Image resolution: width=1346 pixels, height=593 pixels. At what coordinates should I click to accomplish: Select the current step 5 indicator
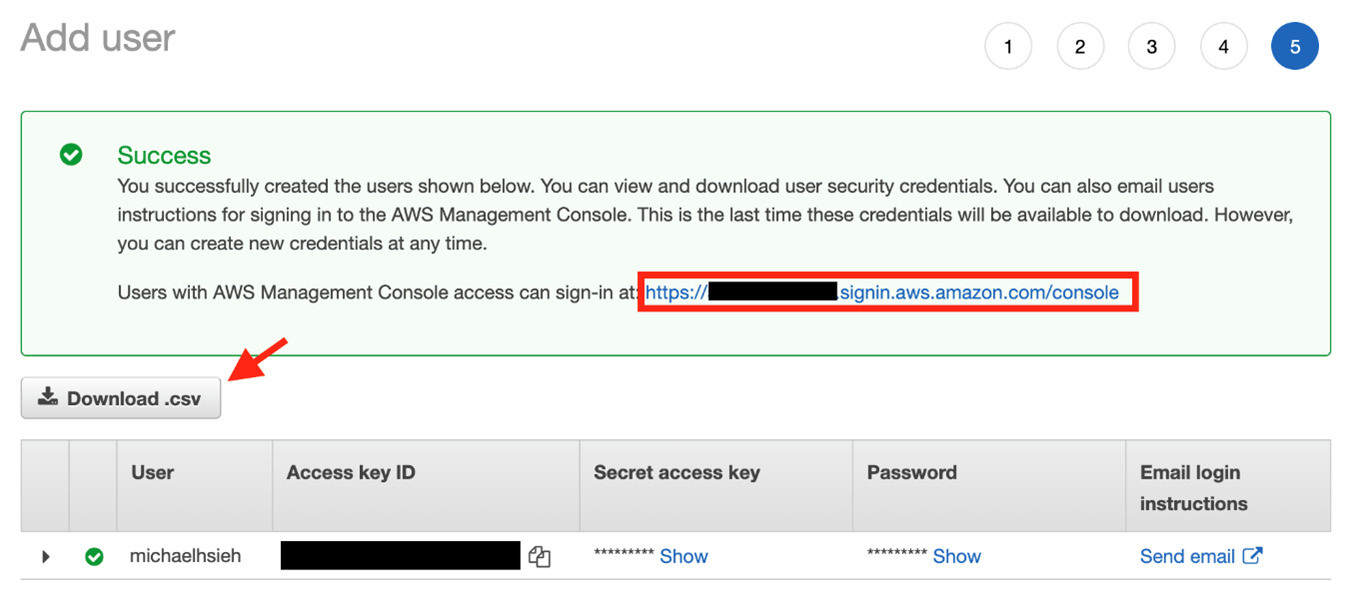(x=1295, y=47)
